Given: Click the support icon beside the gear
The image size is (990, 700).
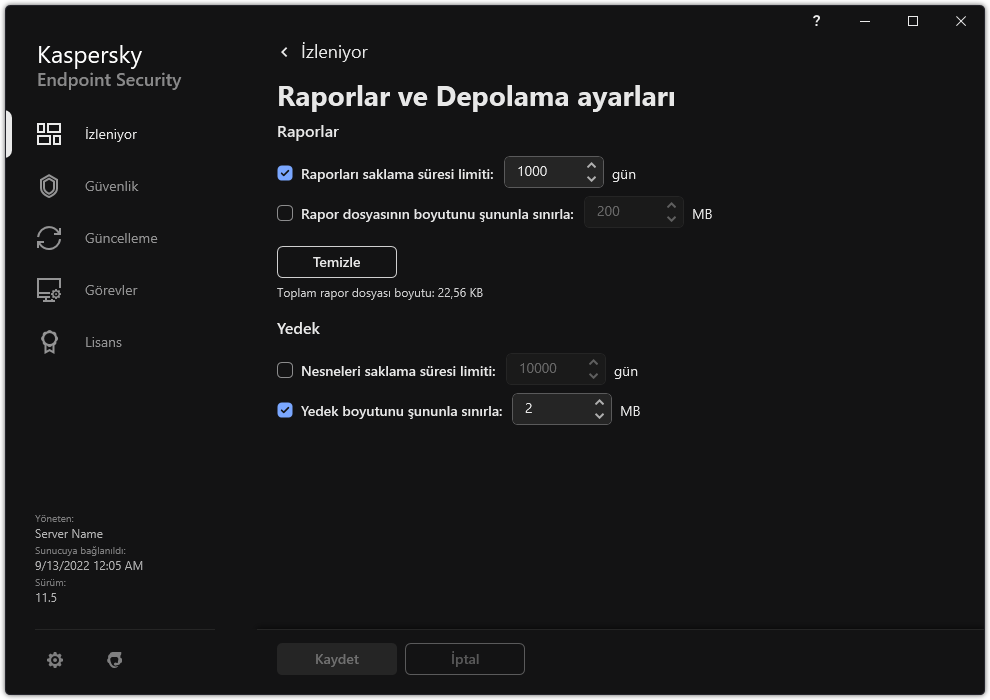Looking at the screenshot, I should 115,660.
